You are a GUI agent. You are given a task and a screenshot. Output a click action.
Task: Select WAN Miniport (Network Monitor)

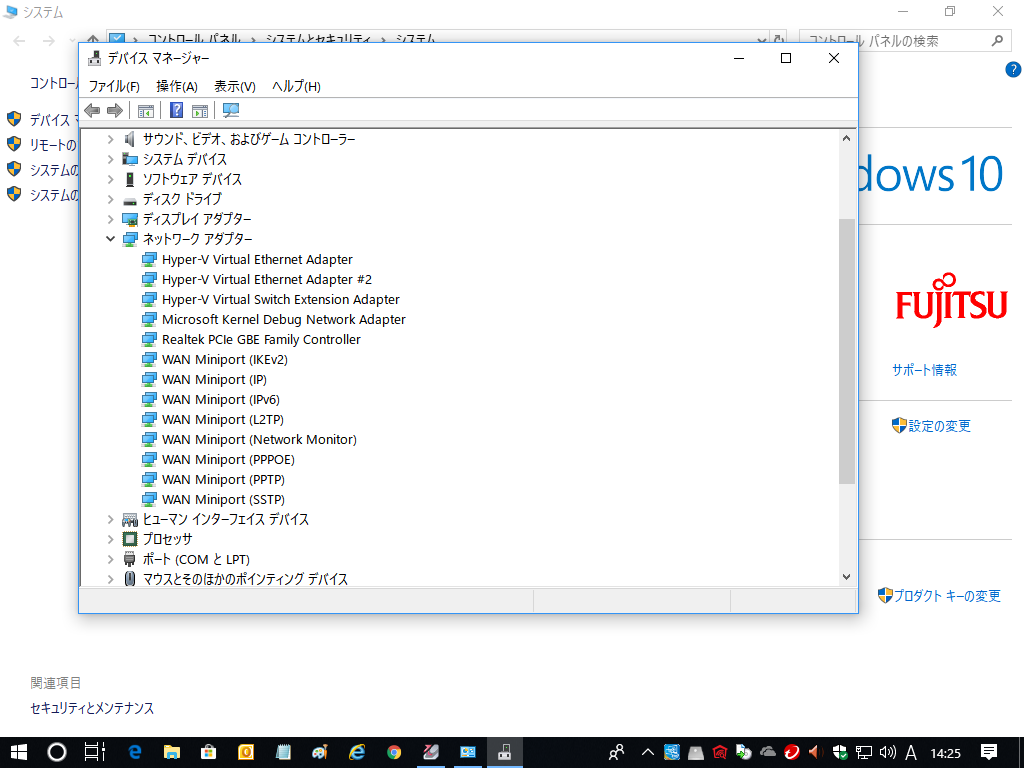point(259,440)
